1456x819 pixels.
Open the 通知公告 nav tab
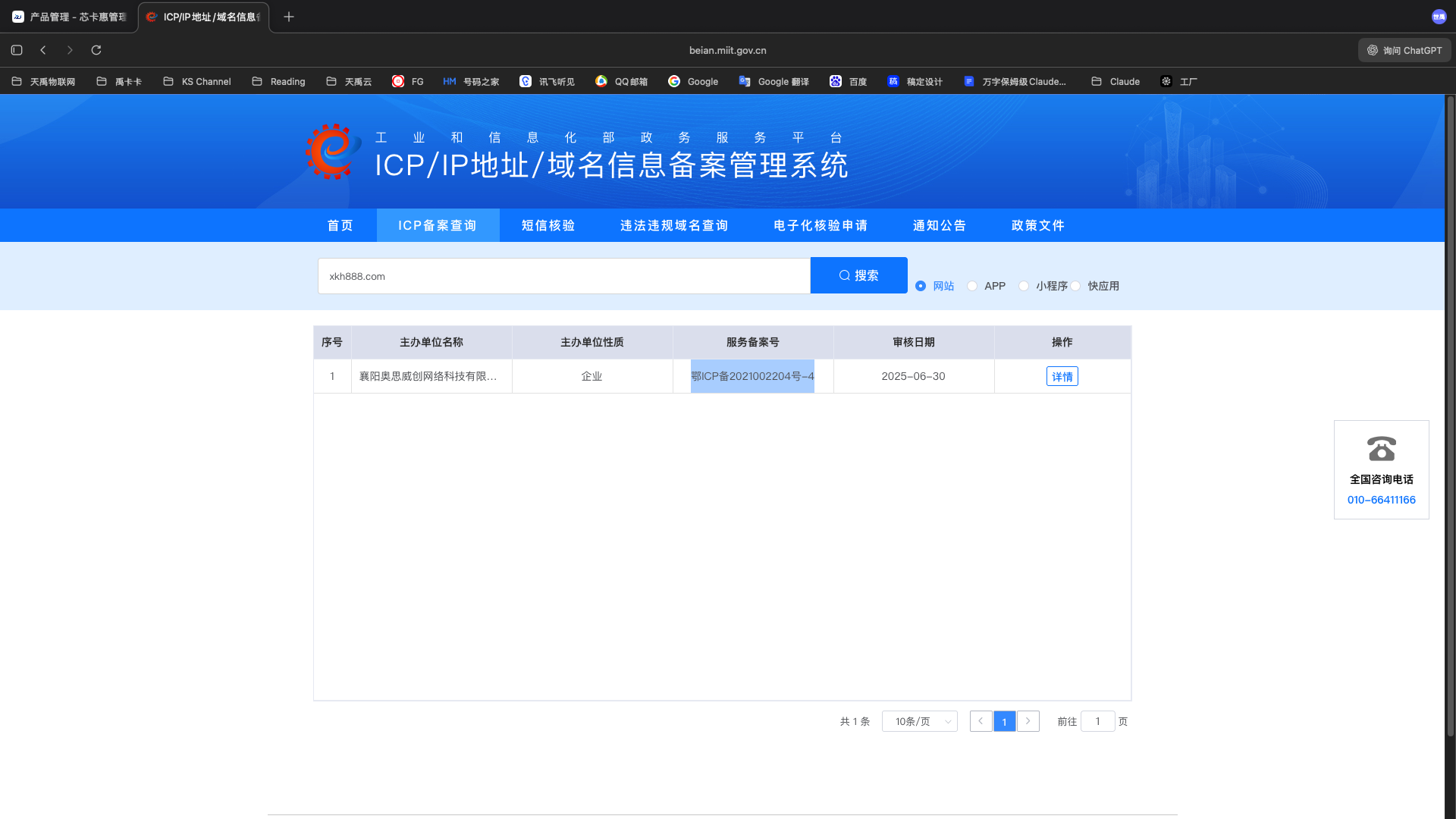pos(939,225)
